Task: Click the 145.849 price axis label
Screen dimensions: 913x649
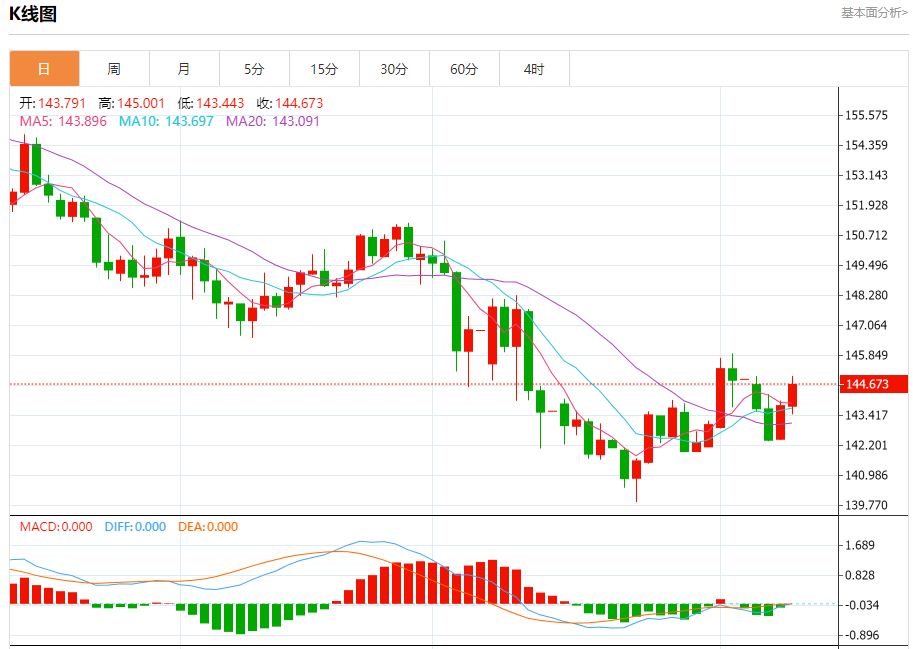Action: click(866, 355)
